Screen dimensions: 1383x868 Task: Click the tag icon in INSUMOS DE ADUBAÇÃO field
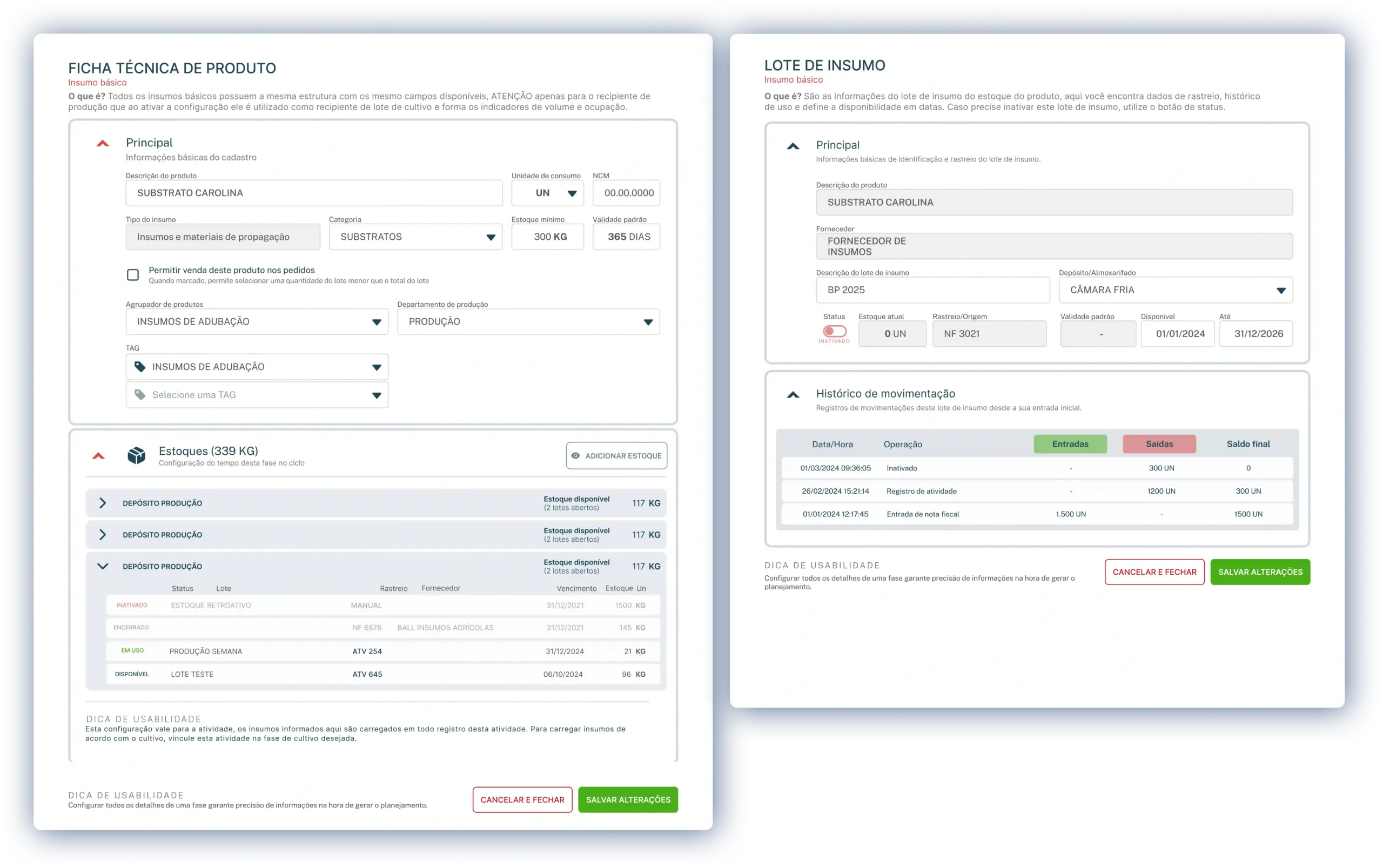click(x=139, y=366)
